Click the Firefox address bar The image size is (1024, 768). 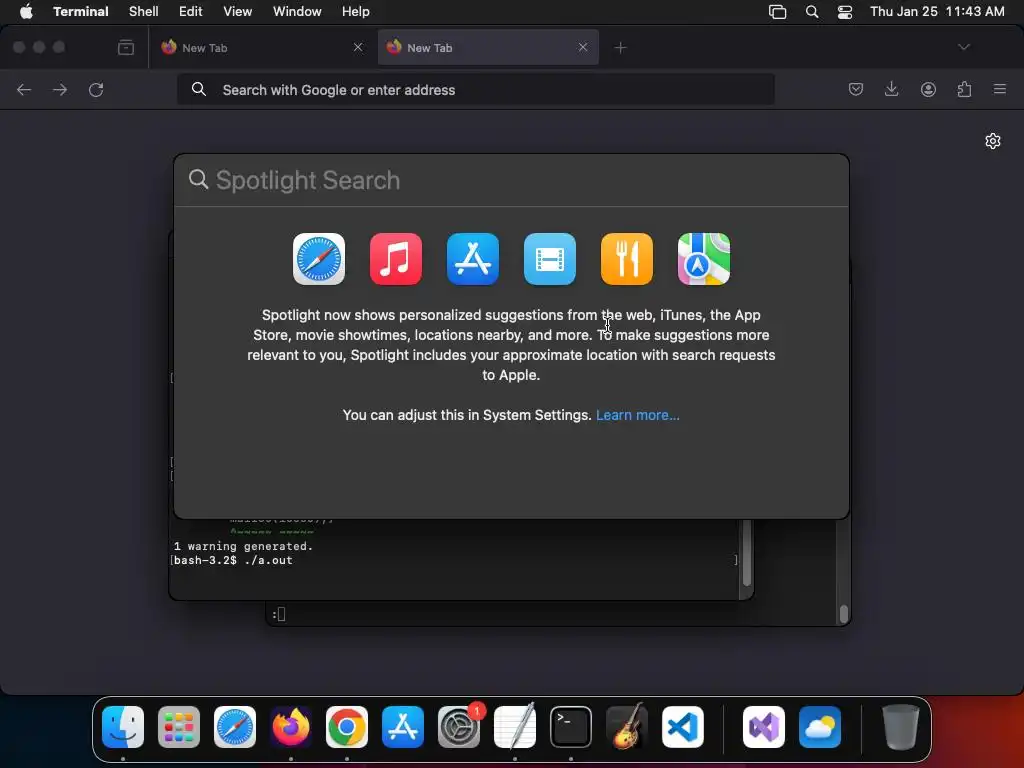[x=476, y=89]
